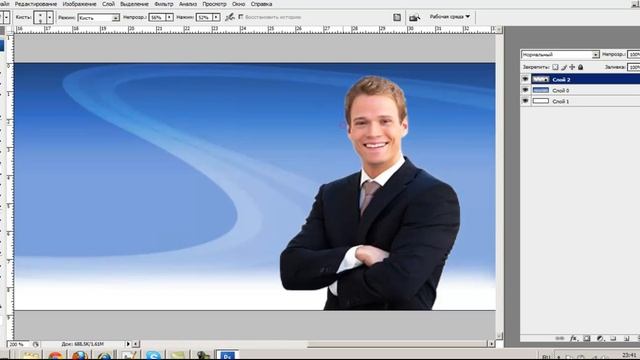Click the document size Док status text

[83, 344]
